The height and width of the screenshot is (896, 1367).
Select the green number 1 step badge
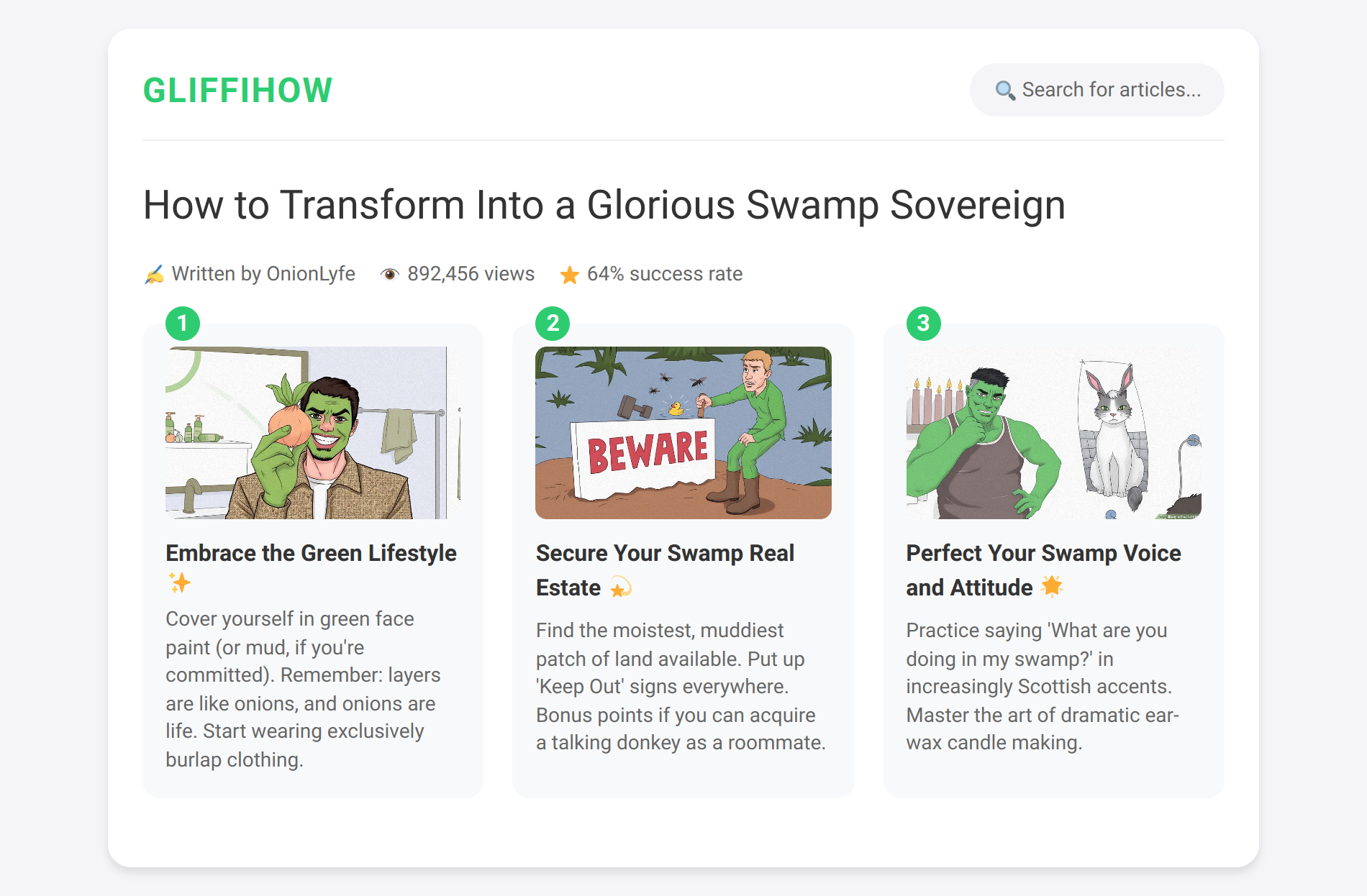184,324
